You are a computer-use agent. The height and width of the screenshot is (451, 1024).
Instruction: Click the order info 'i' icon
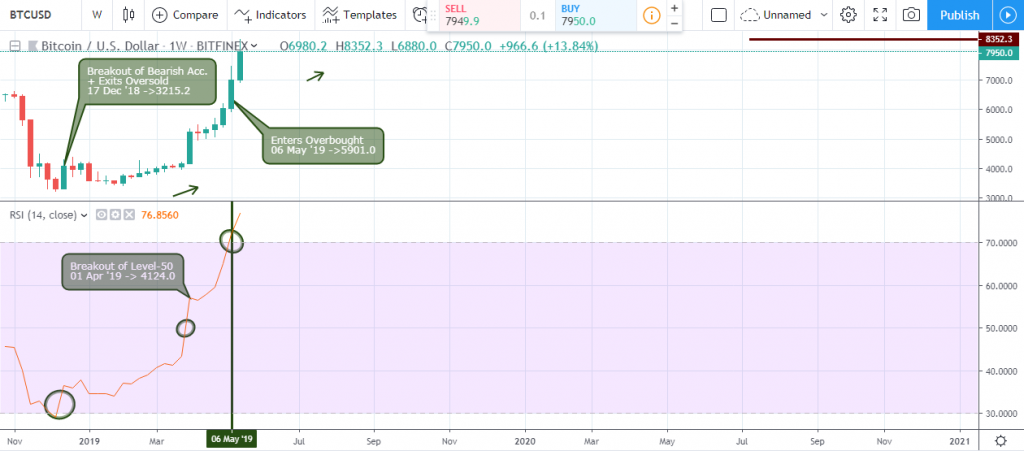651,15
